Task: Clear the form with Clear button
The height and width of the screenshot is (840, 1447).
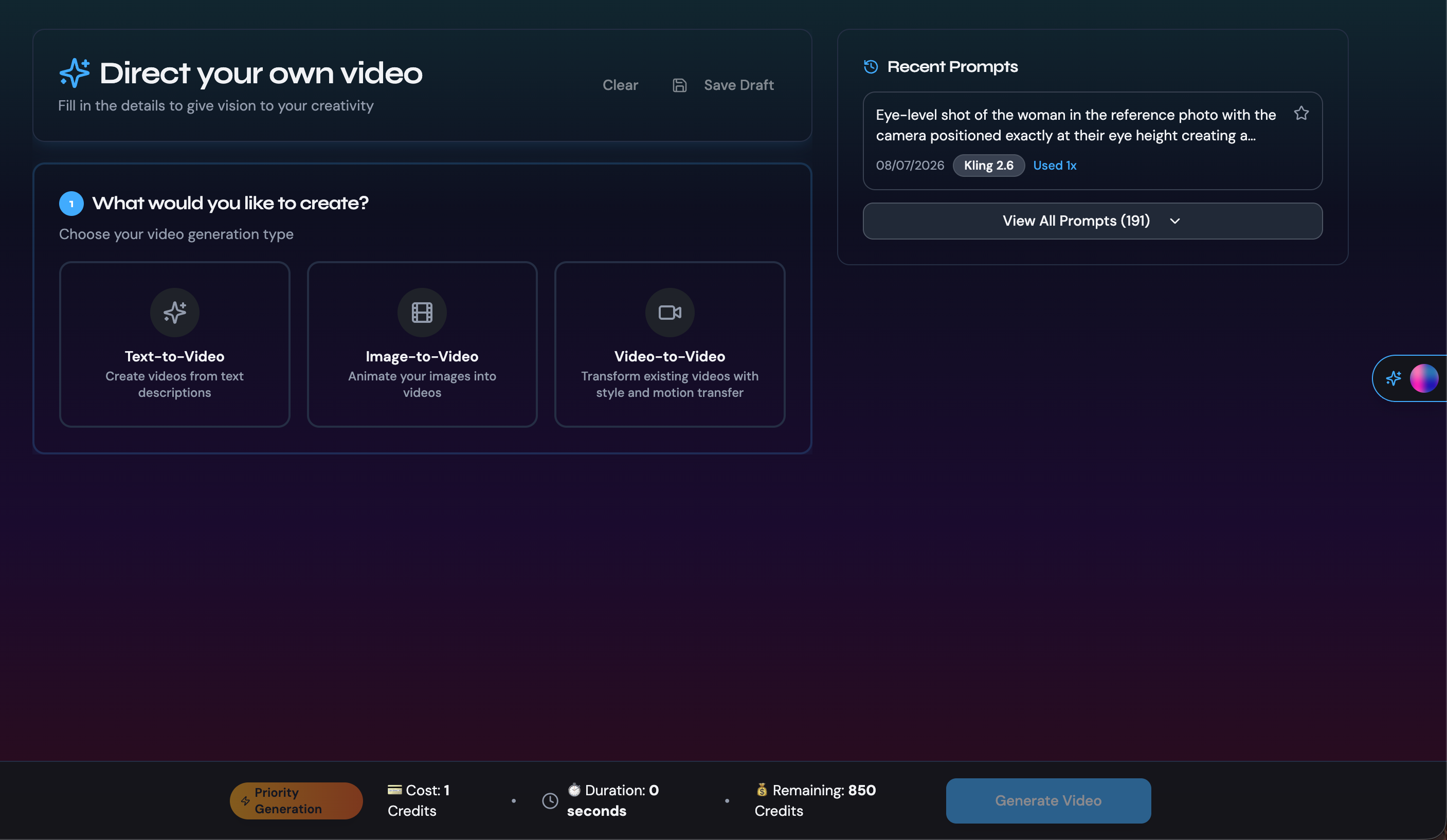Action: tap(620, 85)
